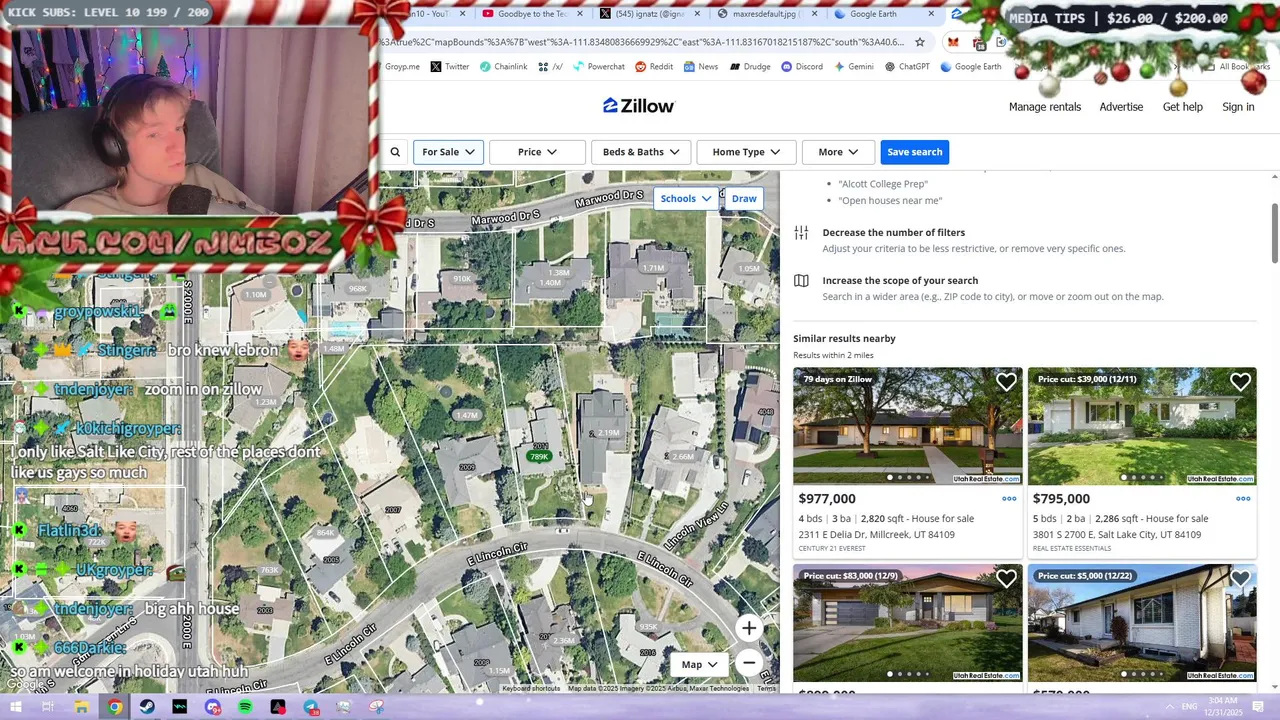Open the Gemini bookmark
The width and height of the screenshot is (1280, 720).
(853, 67)
